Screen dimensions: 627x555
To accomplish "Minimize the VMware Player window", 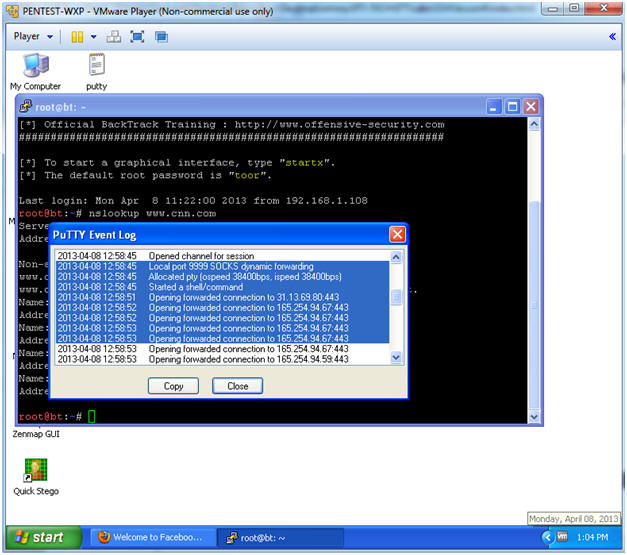I will pyautogui.click(x=553, y=9).
